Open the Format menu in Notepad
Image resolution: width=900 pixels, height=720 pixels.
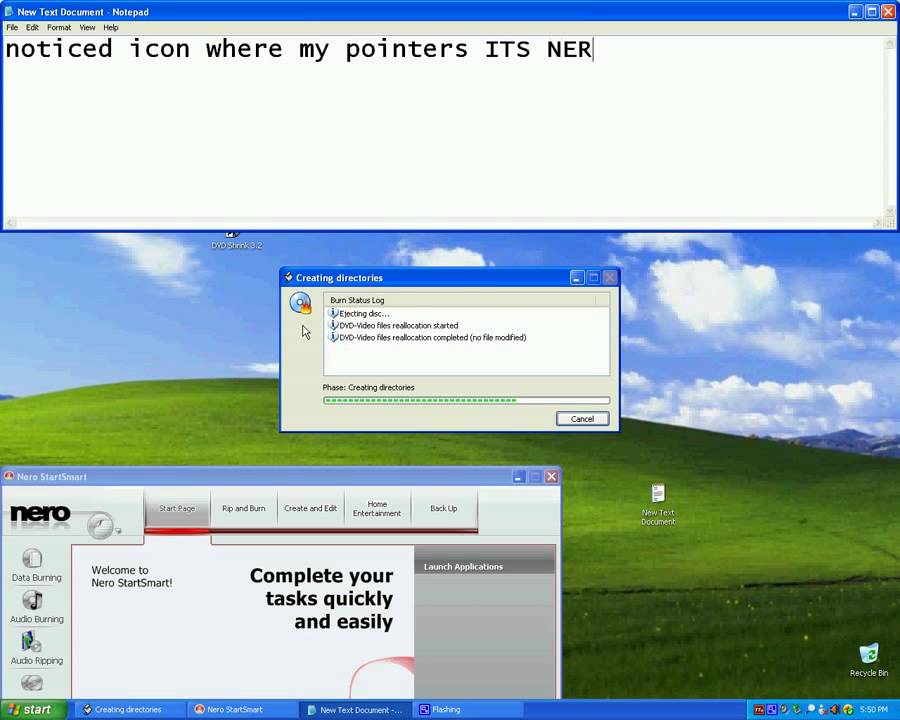[x=59, y=28]
